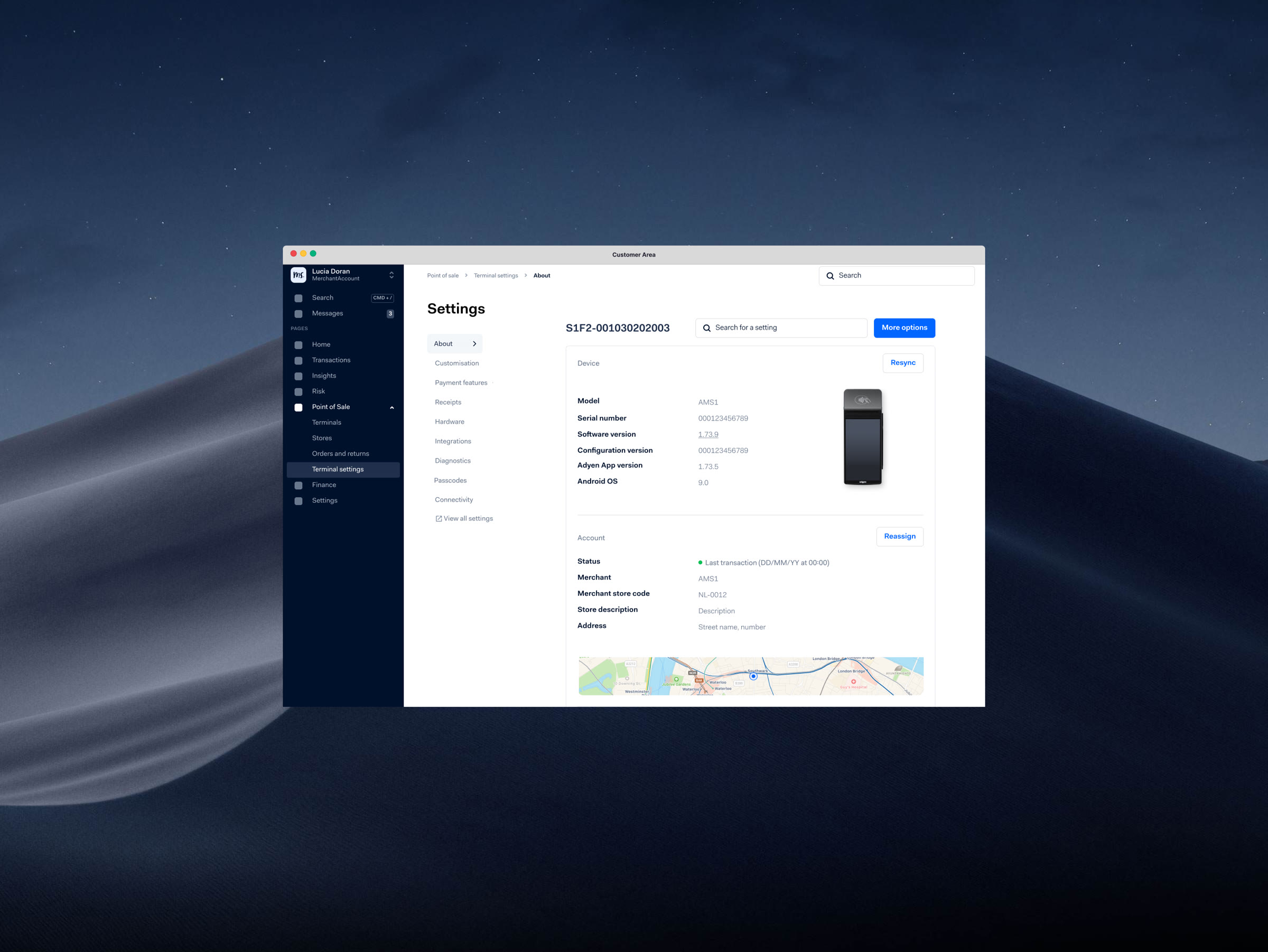
Task: Open Stores in the sidebar
Action: point(322,438)
